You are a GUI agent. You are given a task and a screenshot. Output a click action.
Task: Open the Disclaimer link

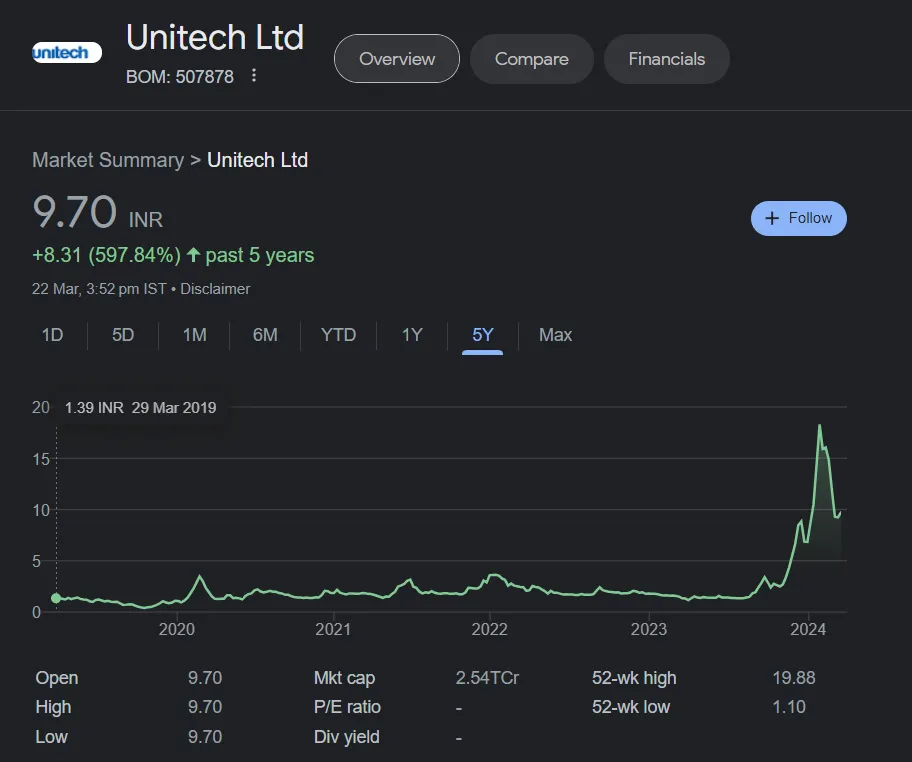click(215, 289)
